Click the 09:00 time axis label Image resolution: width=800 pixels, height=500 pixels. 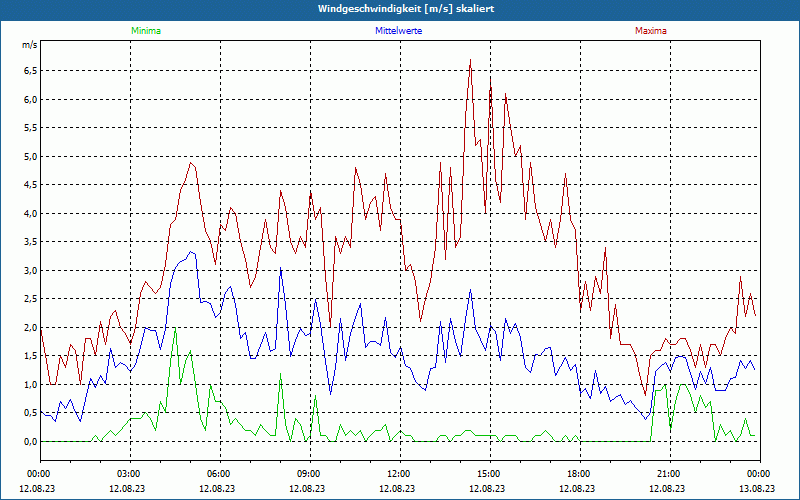point(310,474)
